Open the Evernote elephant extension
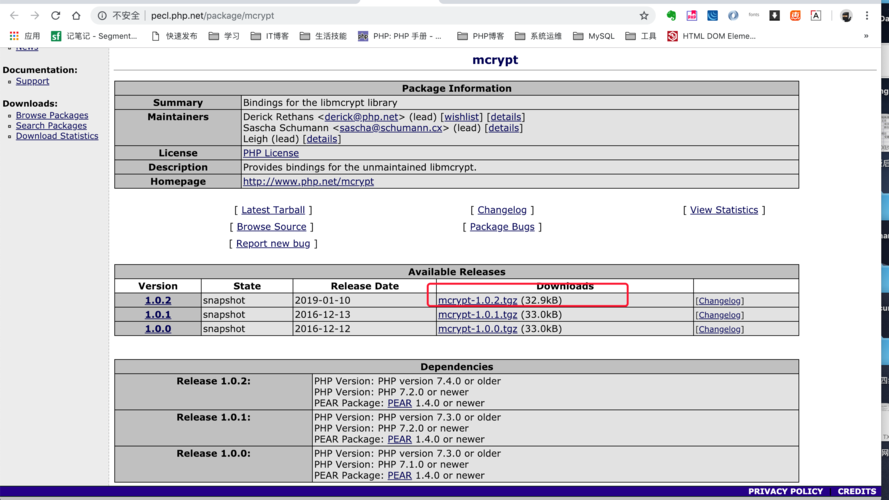Screen dimensions: 889x500 click(671, 16)
